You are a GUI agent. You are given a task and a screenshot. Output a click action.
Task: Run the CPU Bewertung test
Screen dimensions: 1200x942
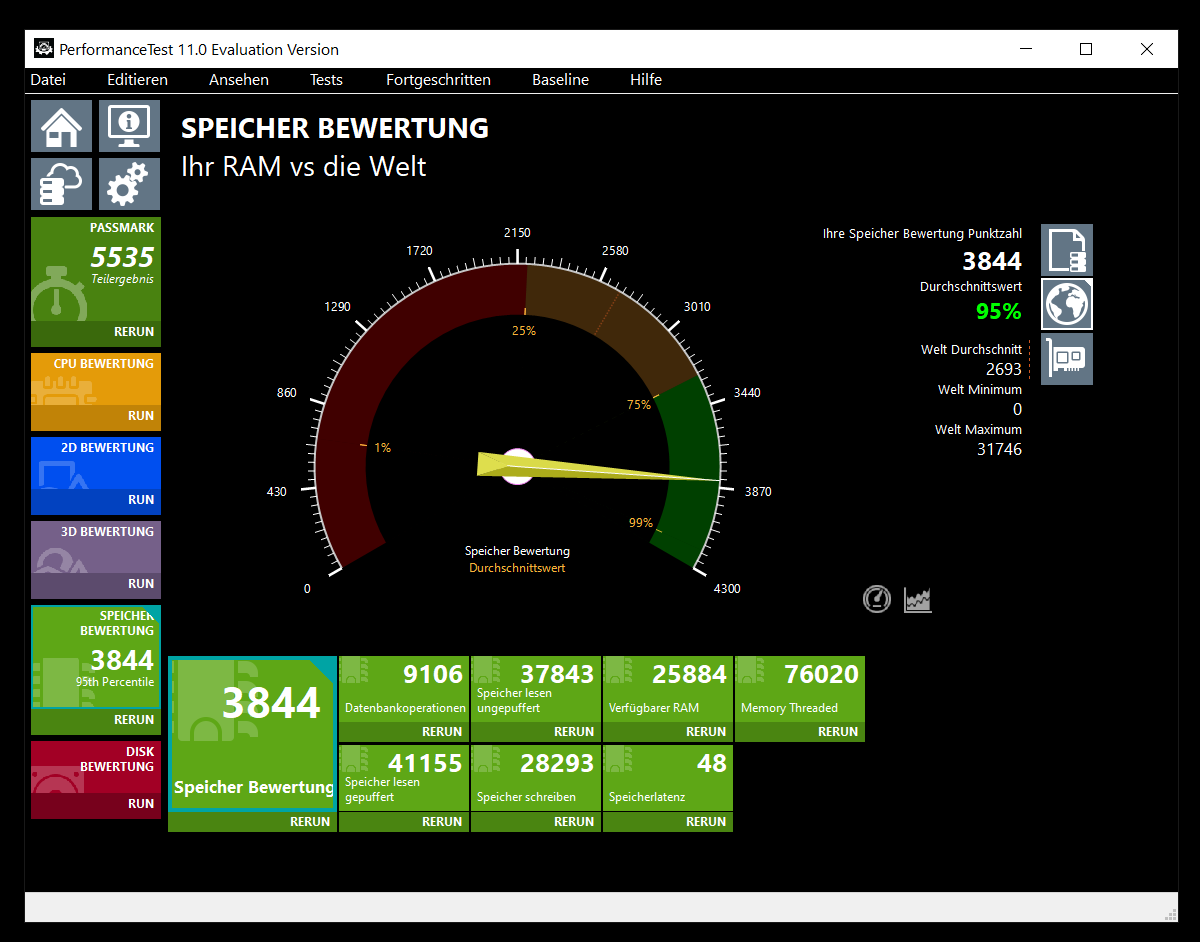coord(96,416)
